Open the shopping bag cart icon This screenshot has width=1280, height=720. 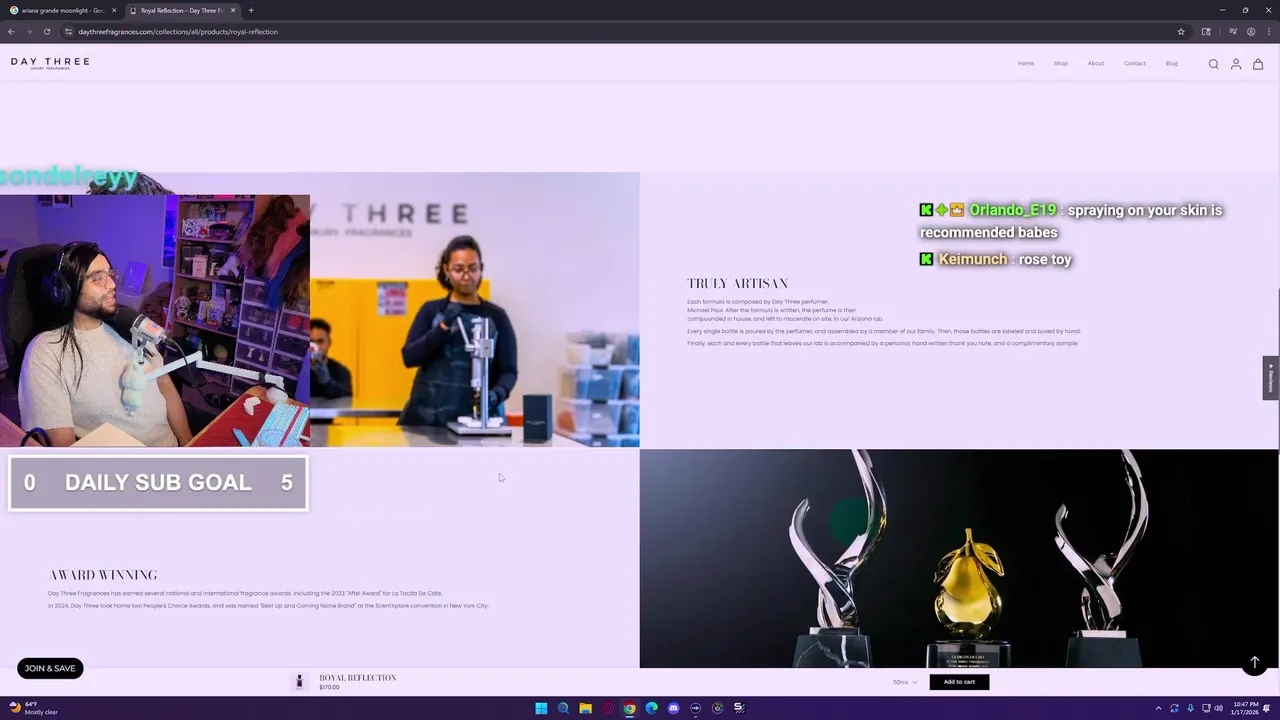[1258, 64]
